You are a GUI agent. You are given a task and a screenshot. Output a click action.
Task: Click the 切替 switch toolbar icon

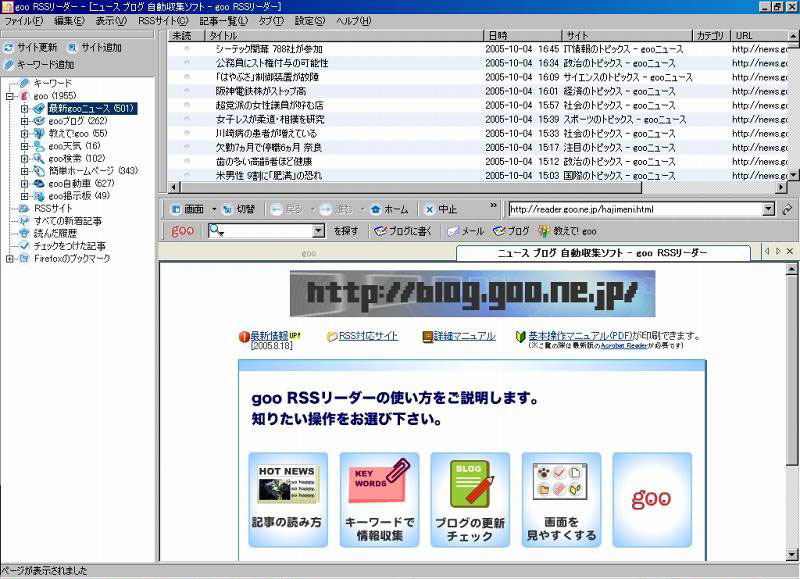point(228,209)
